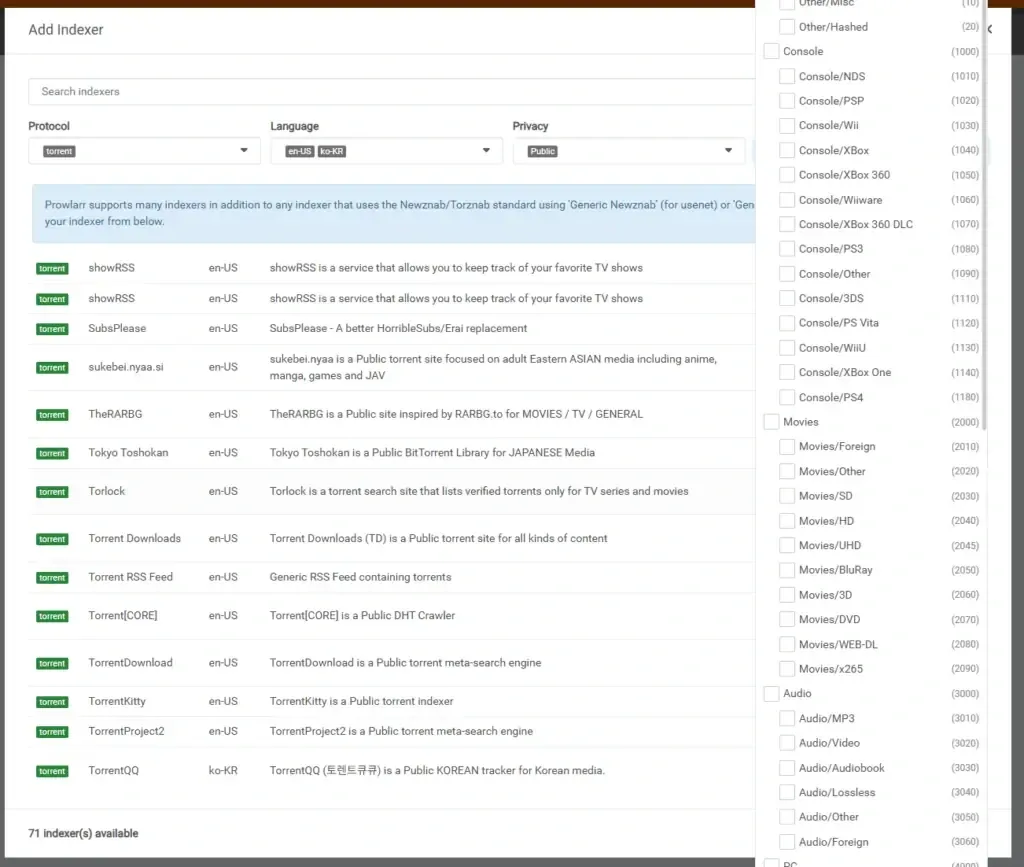
Task: Check the Audio/MP3 category
Action: (786, 718)
